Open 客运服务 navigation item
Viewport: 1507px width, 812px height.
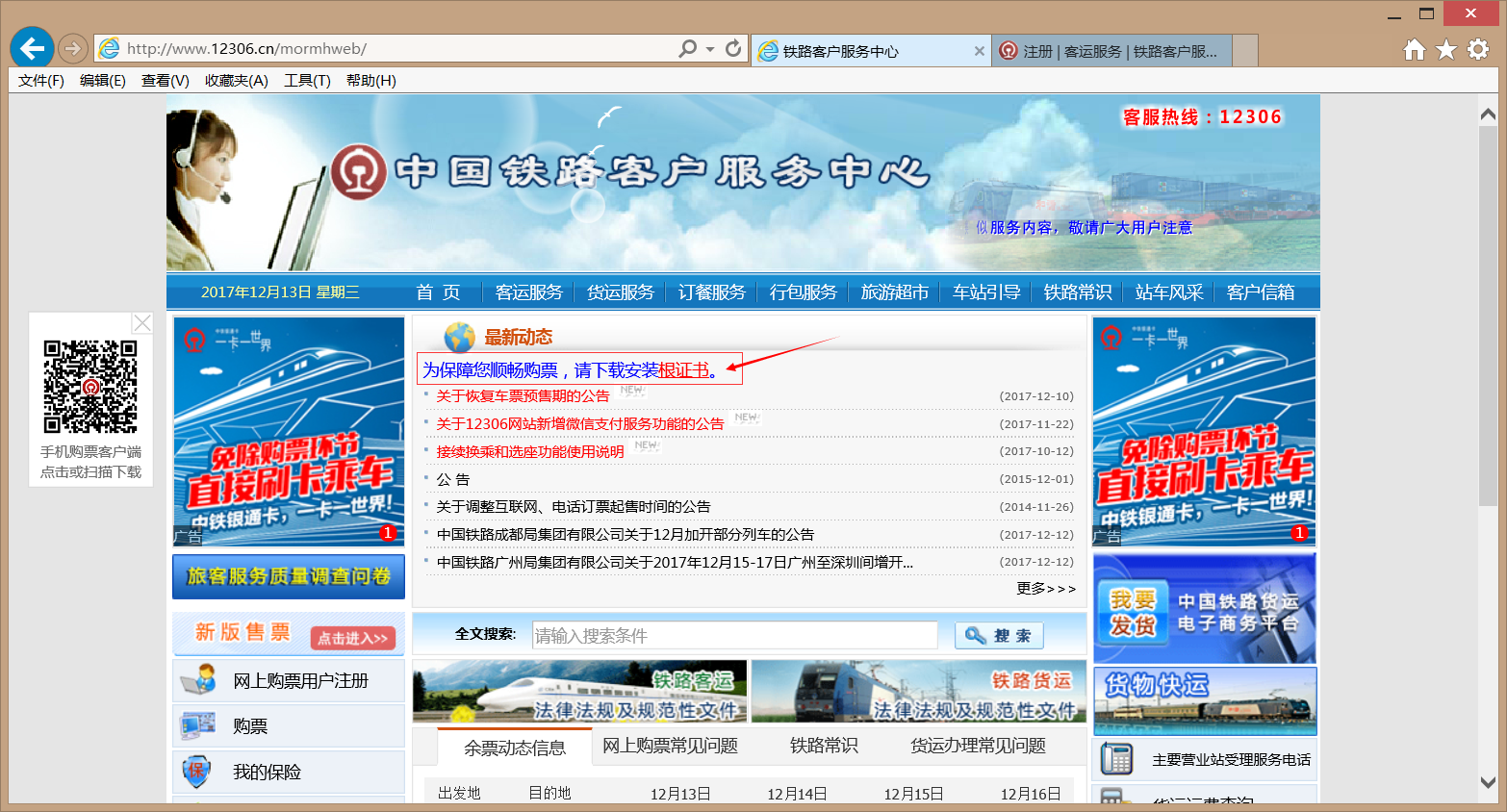click(529, 292)
